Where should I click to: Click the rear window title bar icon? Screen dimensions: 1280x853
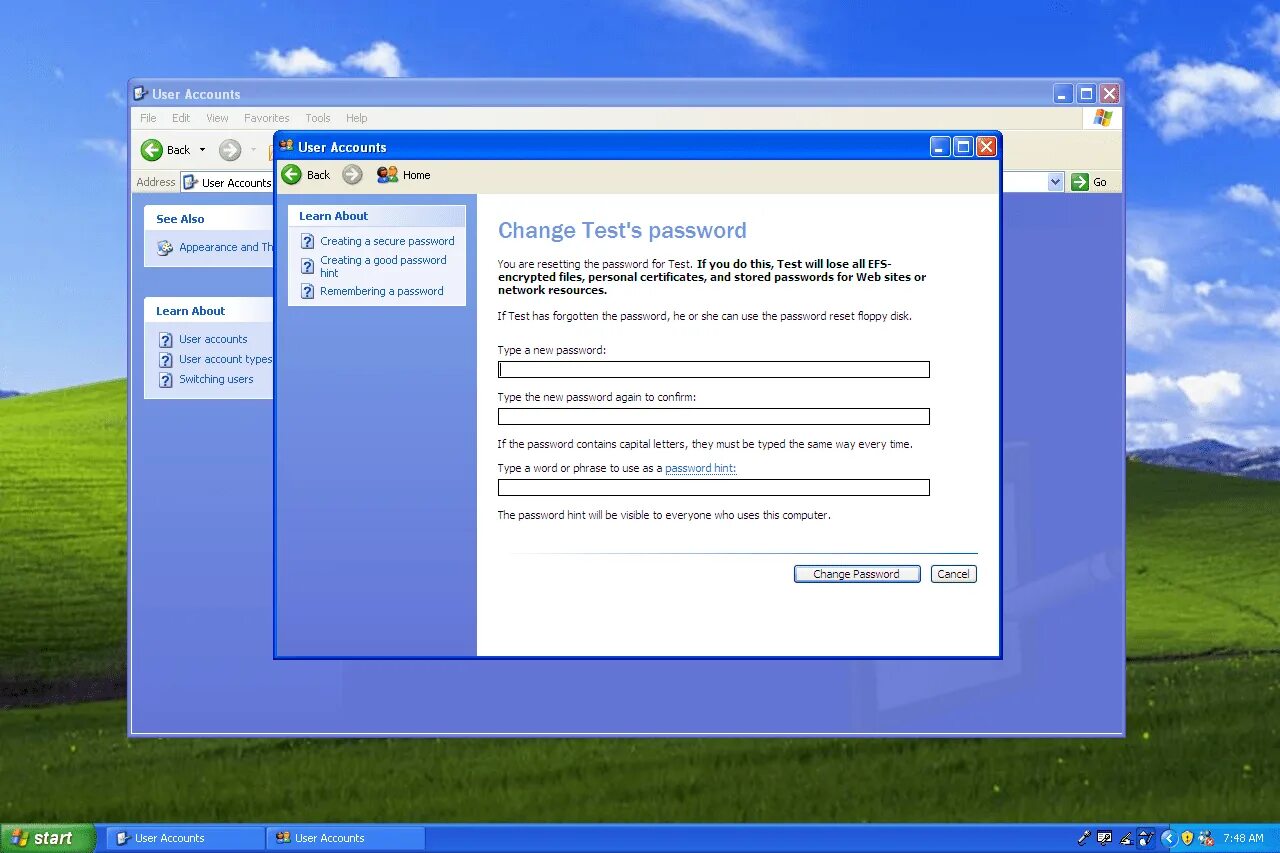(141, 94)
